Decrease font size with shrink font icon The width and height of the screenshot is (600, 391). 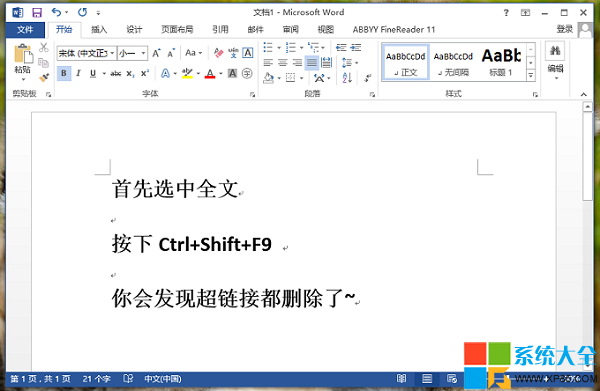point(171,53)
